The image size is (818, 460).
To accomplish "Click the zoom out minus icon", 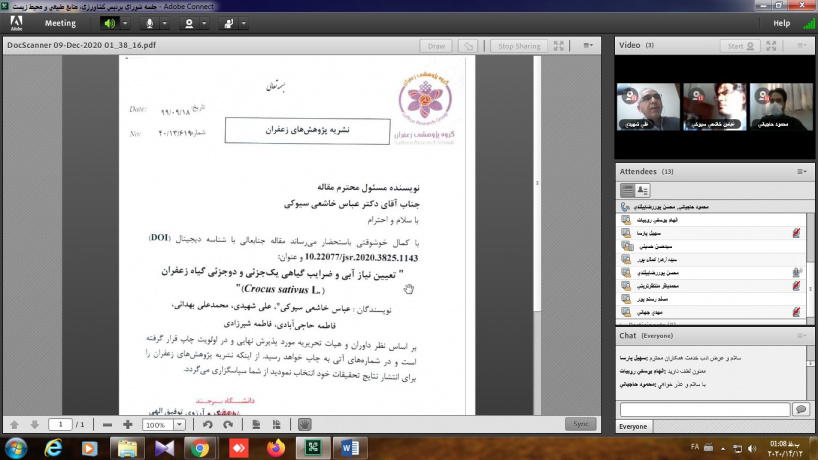I will coord(107,424).
